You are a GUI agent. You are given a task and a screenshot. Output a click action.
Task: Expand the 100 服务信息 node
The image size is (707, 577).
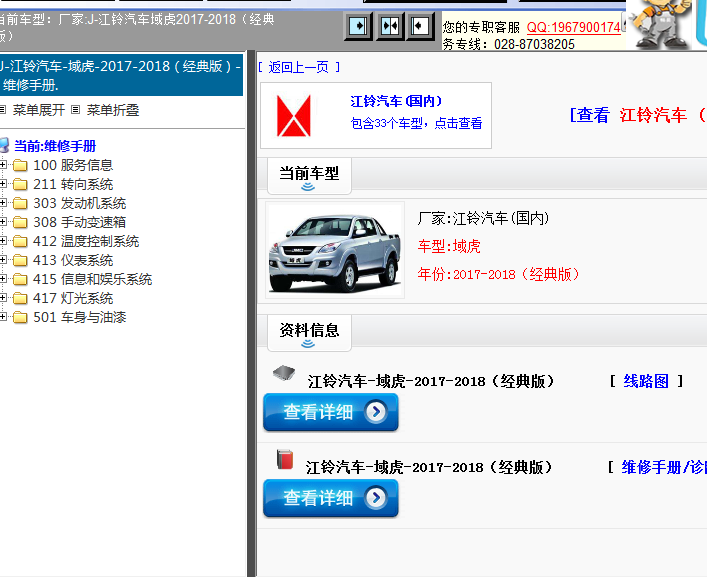3,165
